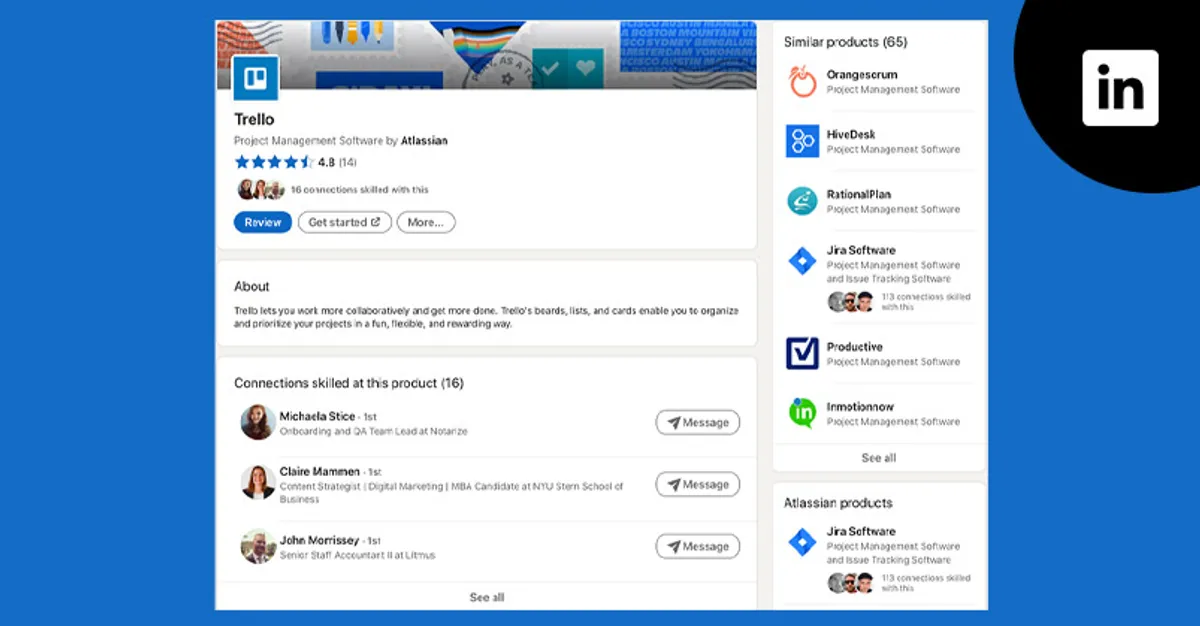The height and width of the screenshot is (626, 1200).
Task: Message Claire Mammen
Action: 697,484
